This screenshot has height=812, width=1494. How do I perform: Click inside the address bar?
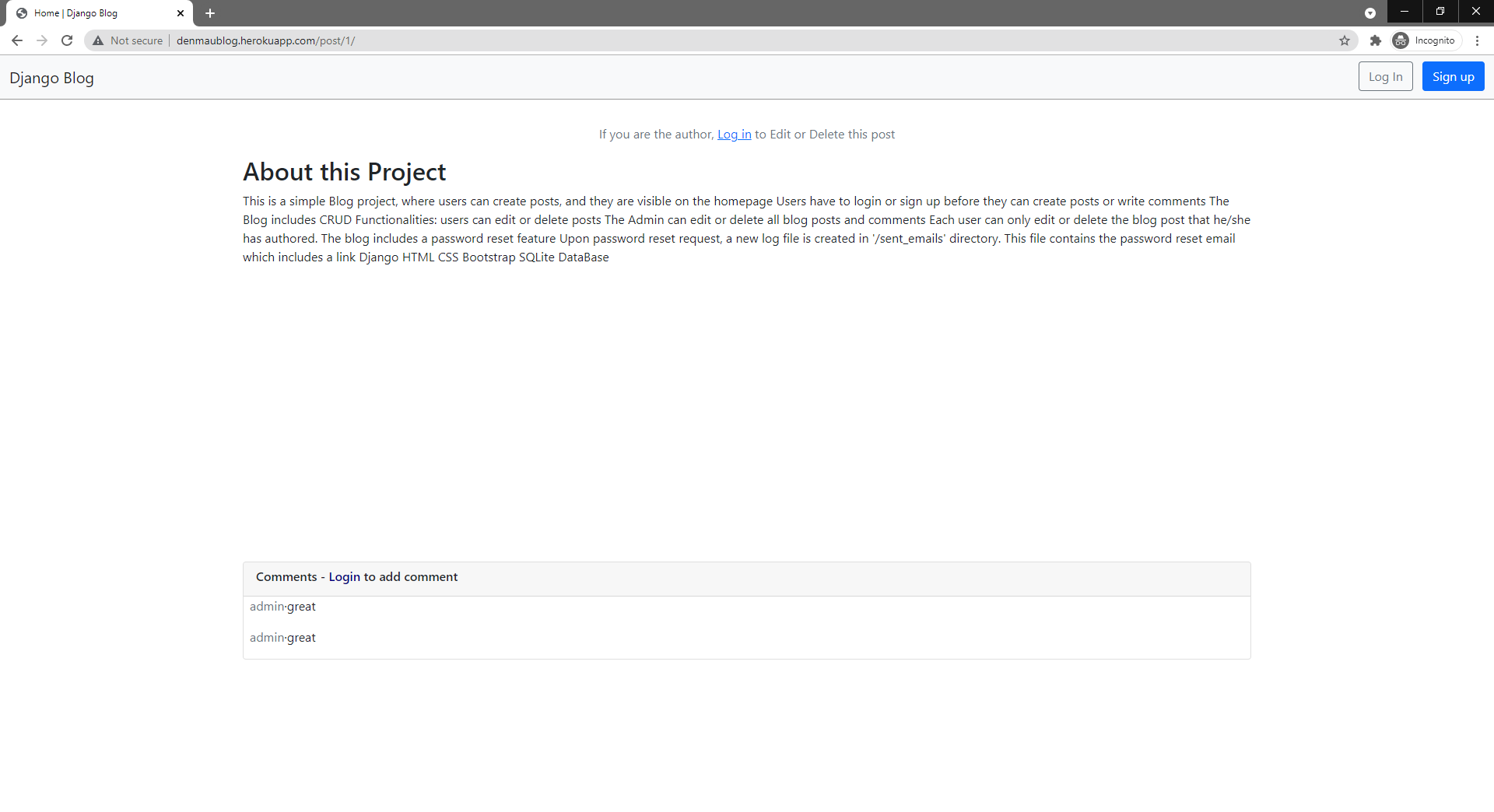tap(467, 40)
